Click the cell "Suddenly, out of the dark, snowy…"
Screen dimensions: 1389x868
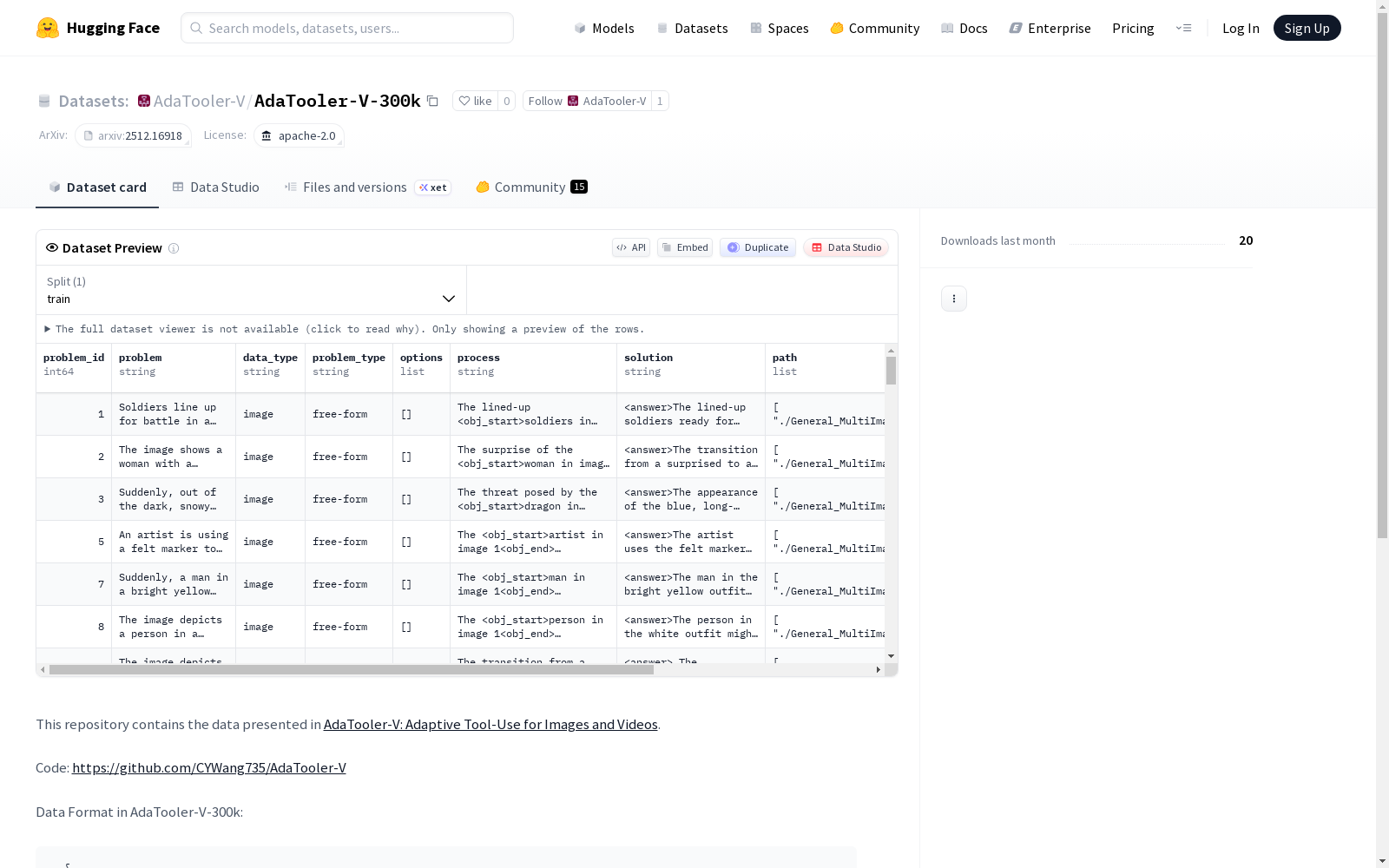click(x=174, y=499)
